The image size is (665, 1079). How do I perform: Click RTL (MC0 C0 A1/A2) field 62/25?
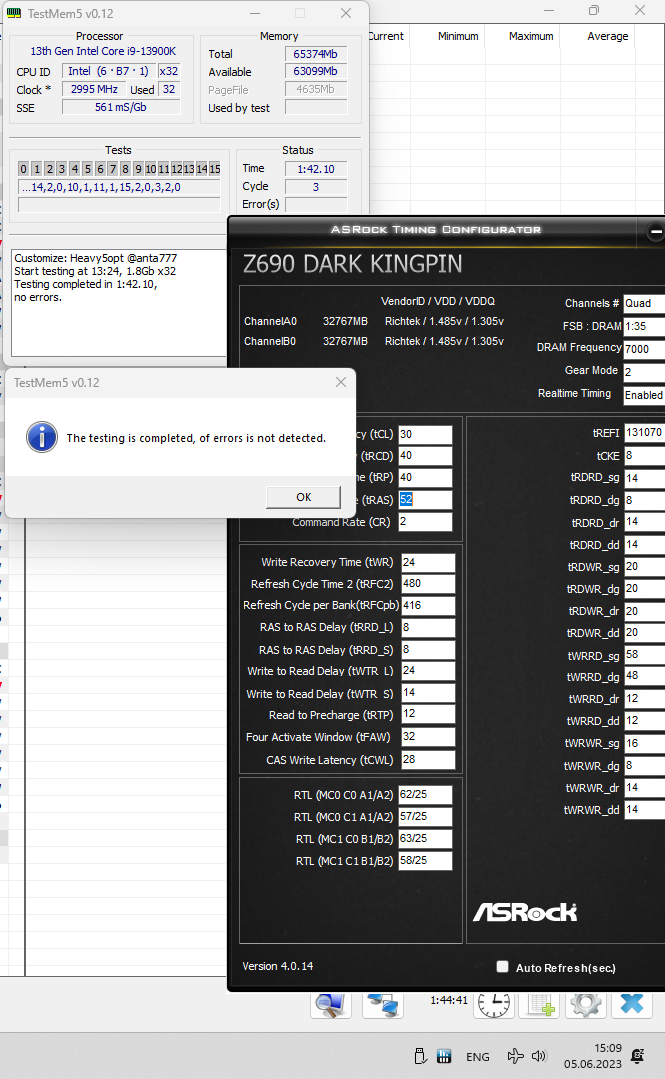(x=425, y=795)
